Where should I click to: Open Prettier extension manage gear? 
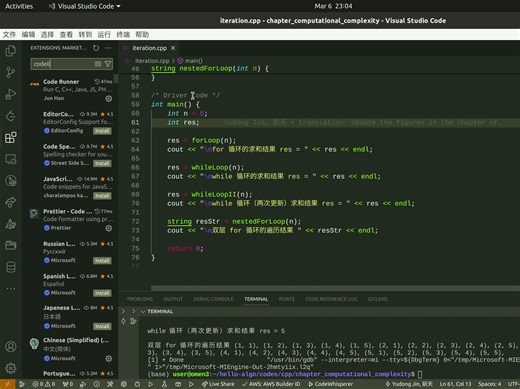109,228
